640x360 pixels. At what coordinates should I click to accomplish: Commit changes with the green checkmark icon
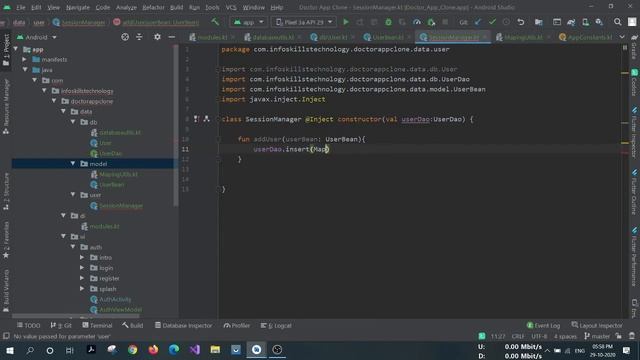point(492,22)
